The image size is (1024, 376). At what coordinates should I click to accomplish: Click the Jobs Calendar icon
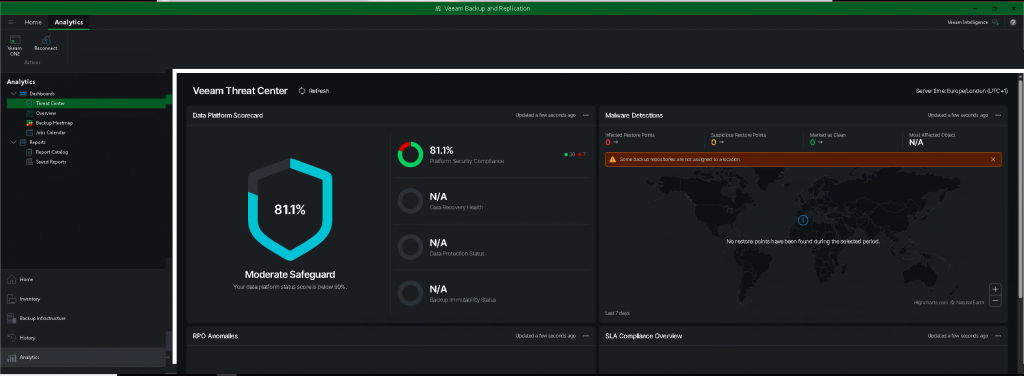pos(29,133)
